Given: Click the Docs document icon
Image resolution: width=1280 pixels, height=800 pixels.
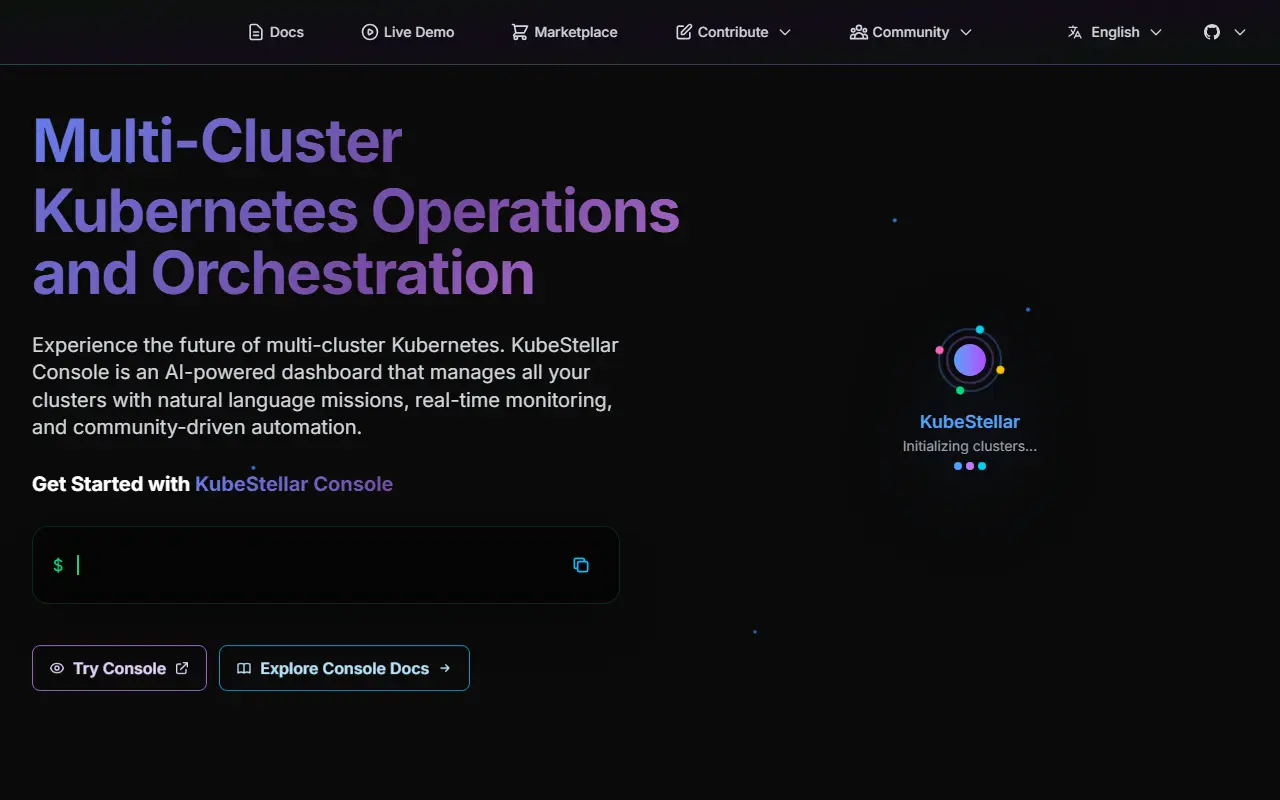Looking at the screenshot, I should click(256, 32).
